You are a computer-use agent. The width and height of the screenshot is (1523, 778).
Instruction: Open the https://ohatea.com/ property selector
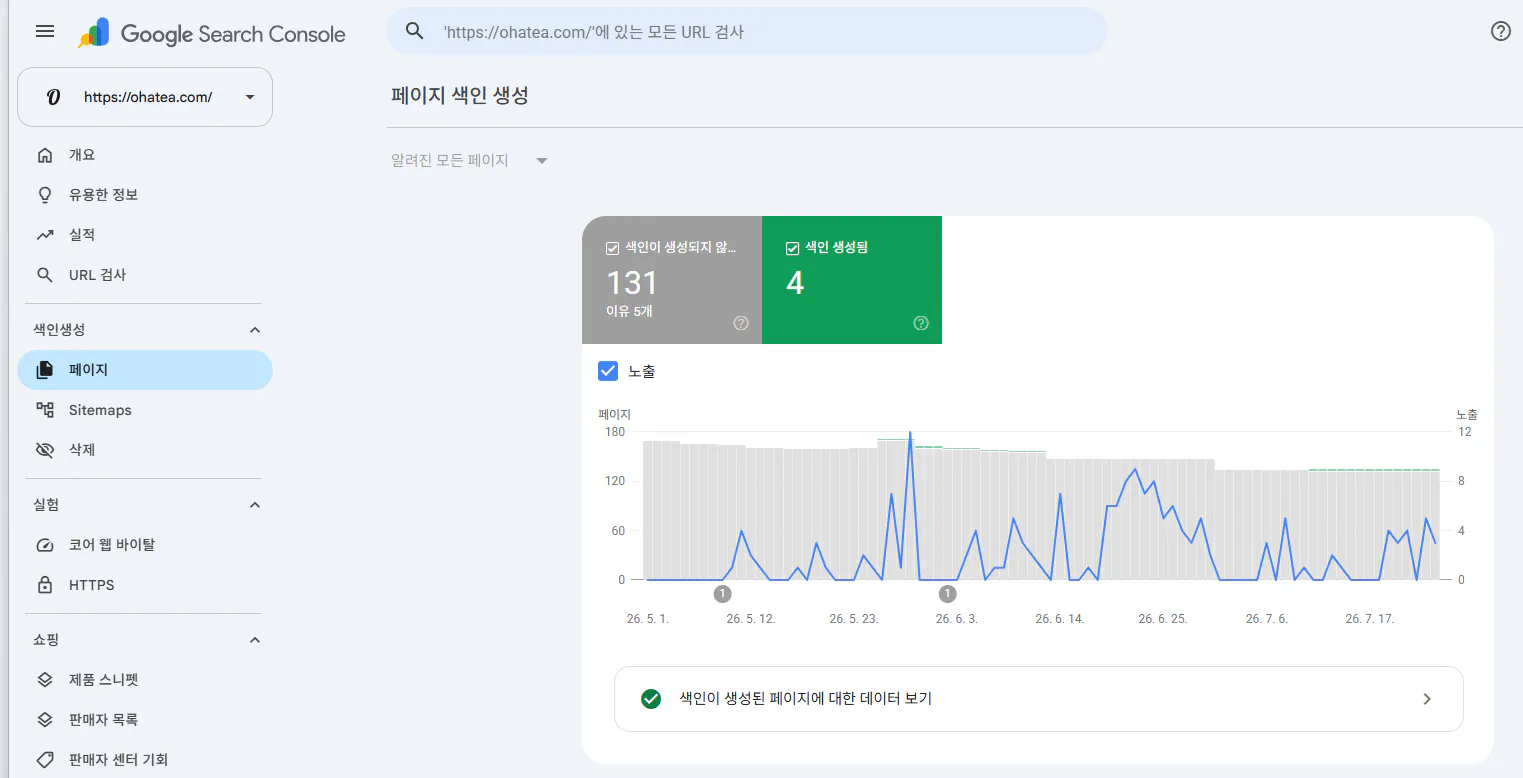click(x=145, y=97)
